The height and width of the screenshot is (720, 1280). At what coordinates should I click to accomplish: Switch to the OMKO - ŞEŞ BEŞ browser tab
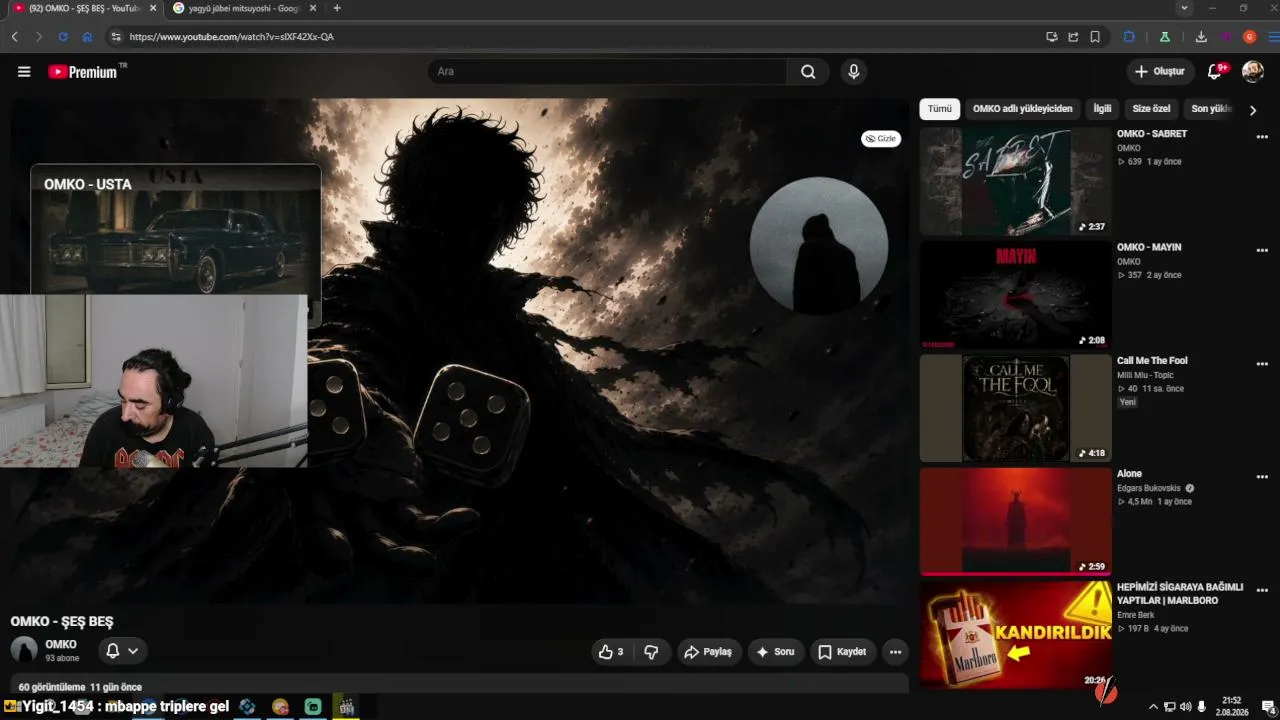tap(84, 8)
